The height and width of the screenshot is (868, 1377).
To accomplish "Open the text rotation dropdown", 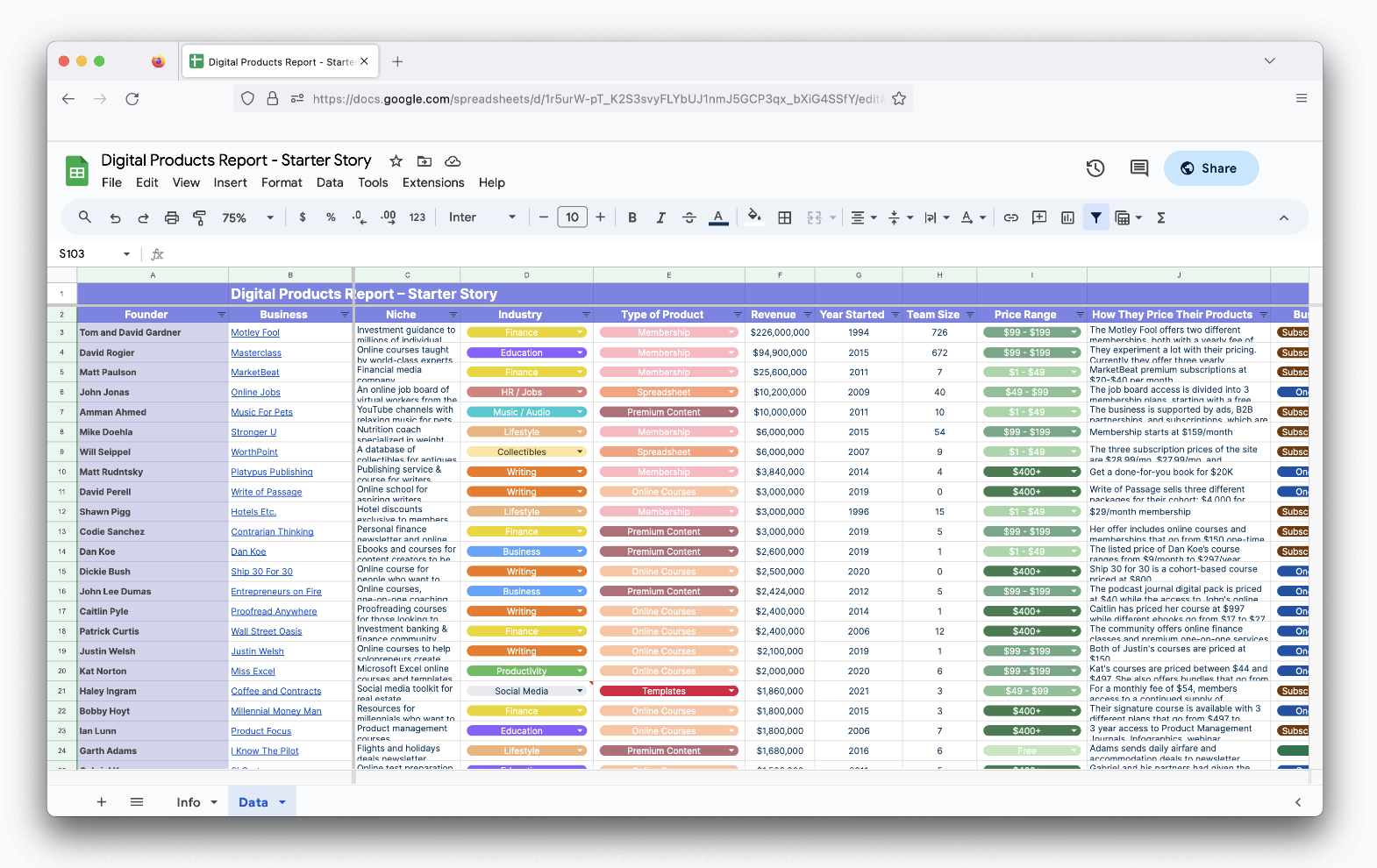I will 974,217.
